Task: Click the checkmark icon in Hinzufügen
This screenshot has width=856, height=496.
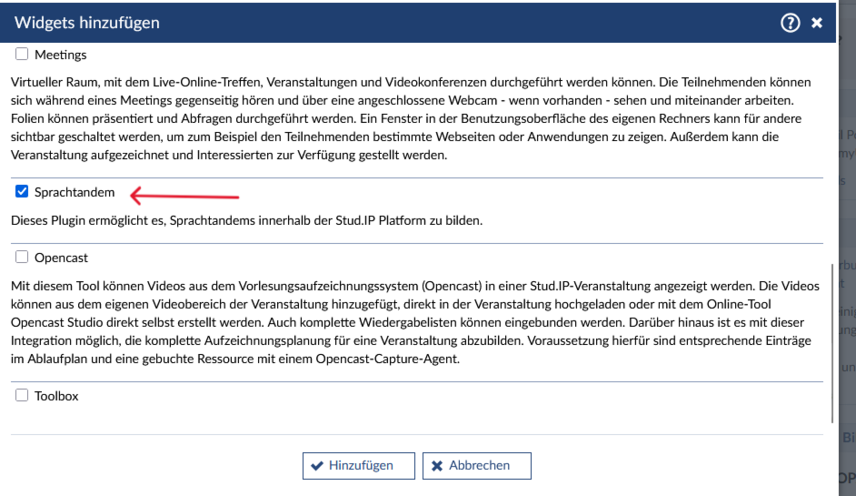Action: click(x=317, y=465)
